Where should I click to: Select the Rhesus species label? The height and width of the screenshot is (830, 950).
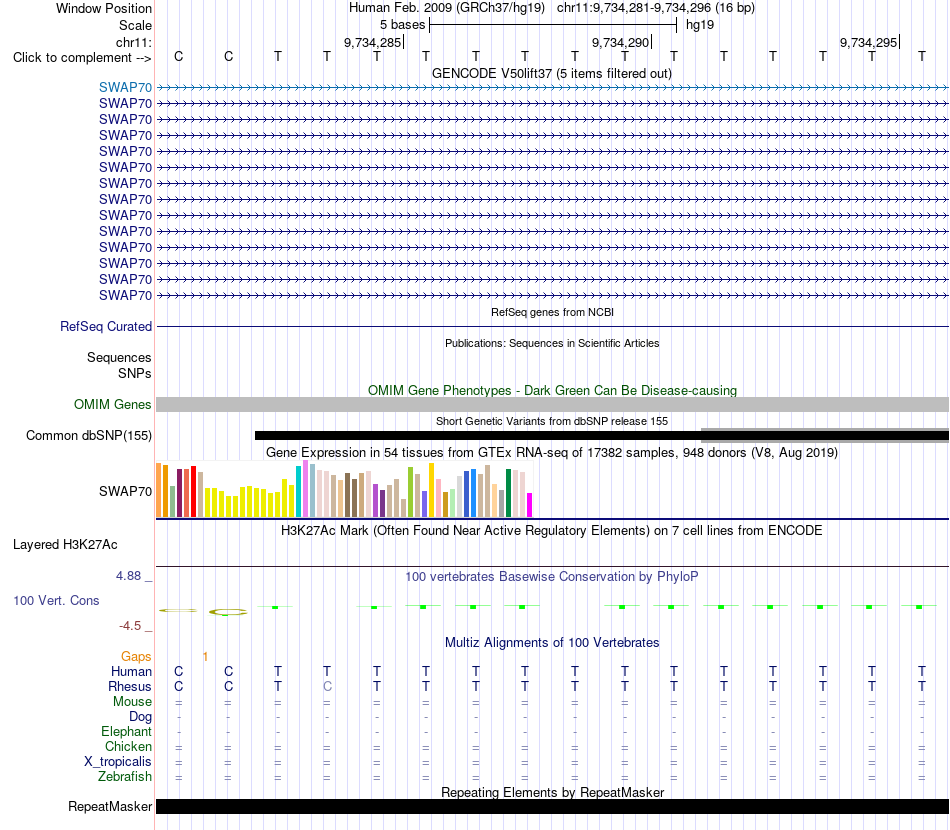(x=130, y=686)
